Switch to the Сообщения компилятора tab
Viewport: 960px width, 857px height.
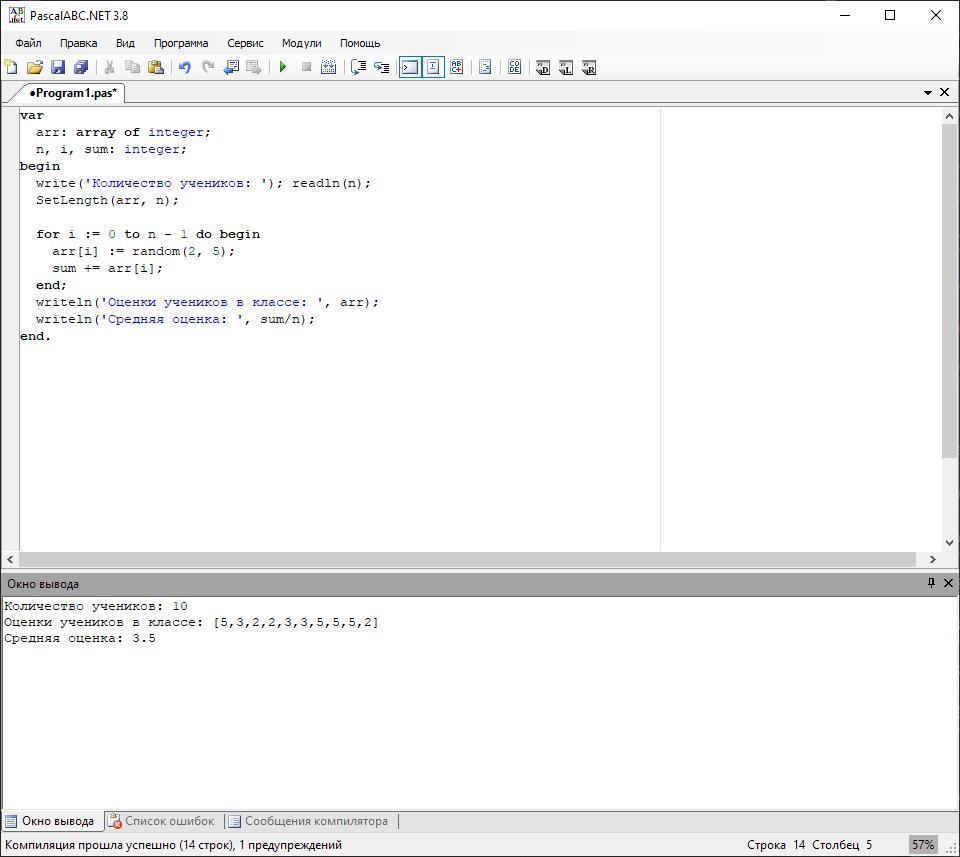(x=308, y=821)
